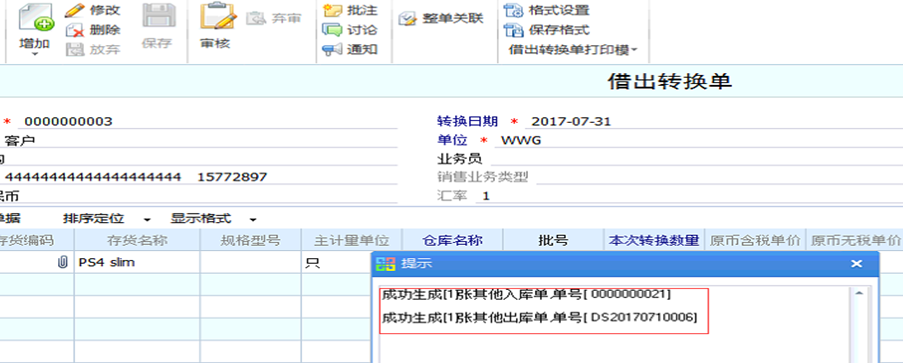Select the unit cell showing 只
The width and height of the screenshot is (903, 363).
(x=336, y=263)
